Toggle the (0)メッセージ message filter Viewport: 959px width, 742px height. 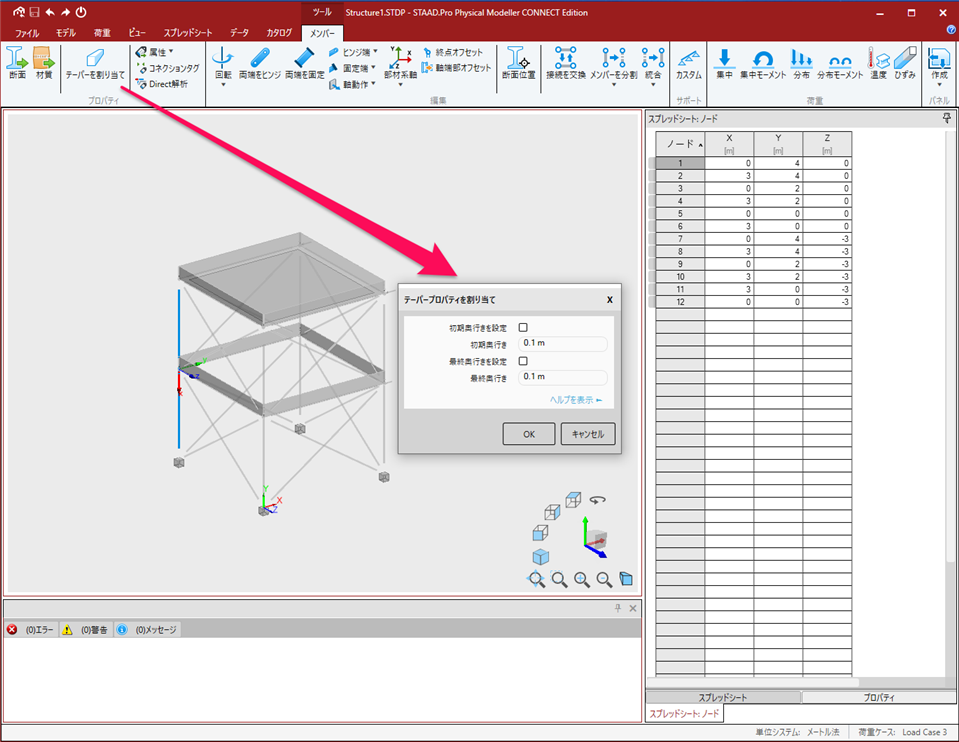(x=147, y=629)
